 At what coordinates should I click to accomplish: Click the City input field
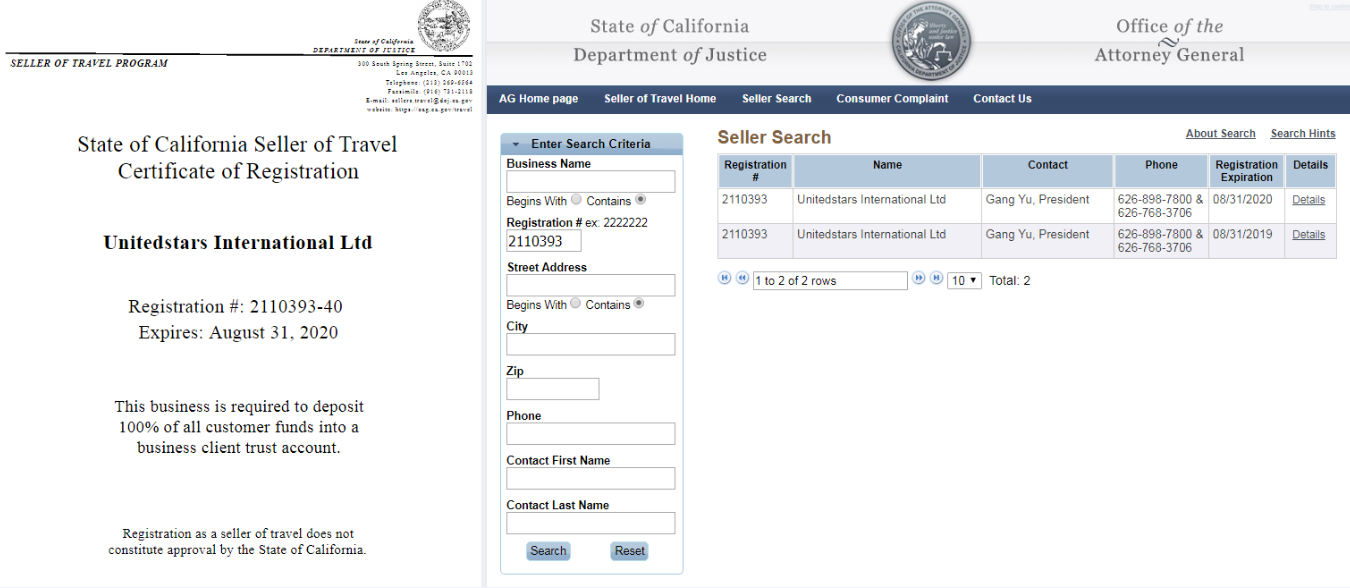(591, 345)
